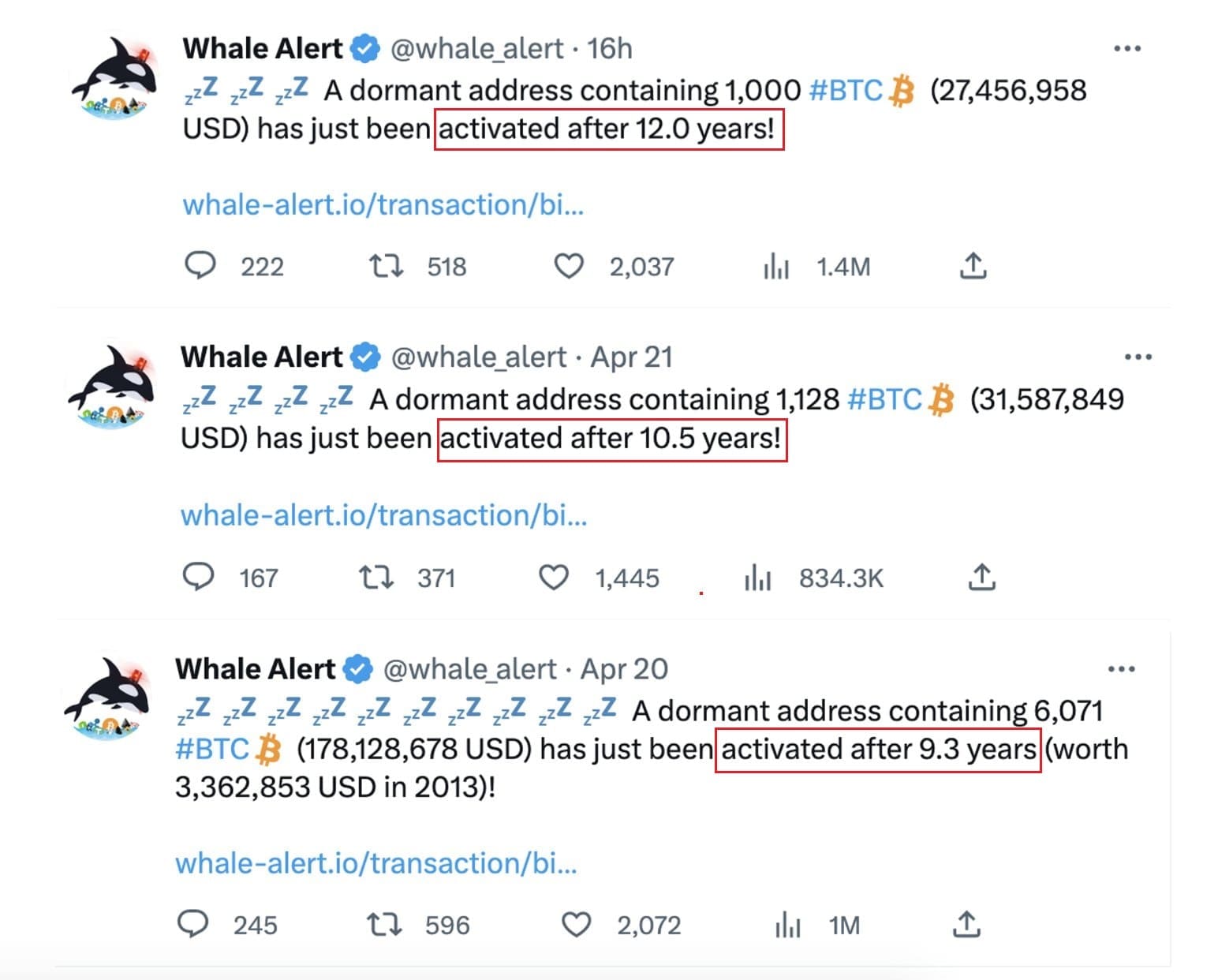
Task: Retweet the 12.0 years activation tweet
Action: pyautogui.click(x=387, y=266)
